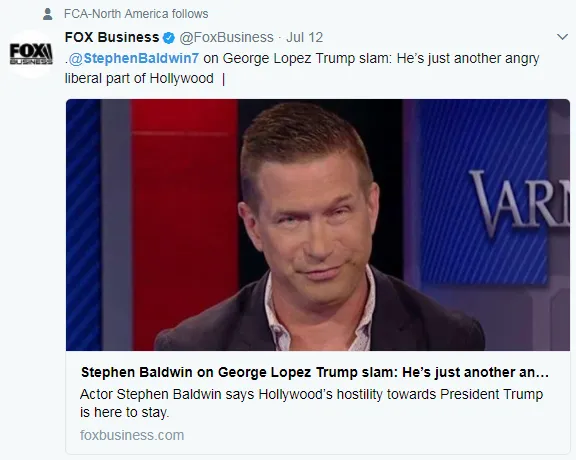Viewport: 576px width, 460px height.
Task: Open the Jul 12 tweet timestamp
Action: click(304, 37)
